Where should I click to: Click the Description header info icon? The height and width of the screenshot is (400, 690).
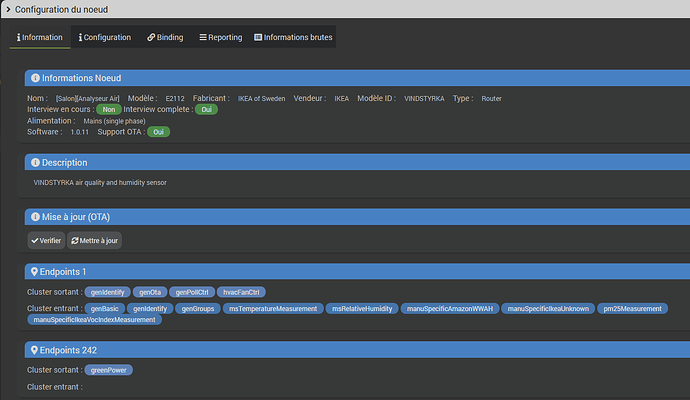[35, 162]
